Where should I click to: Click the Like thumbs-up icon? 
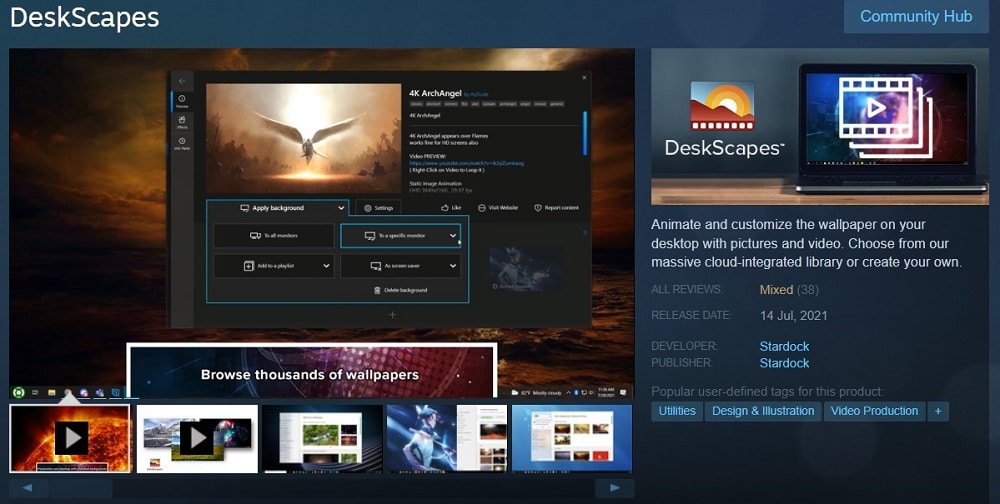[x=445, y=208]
